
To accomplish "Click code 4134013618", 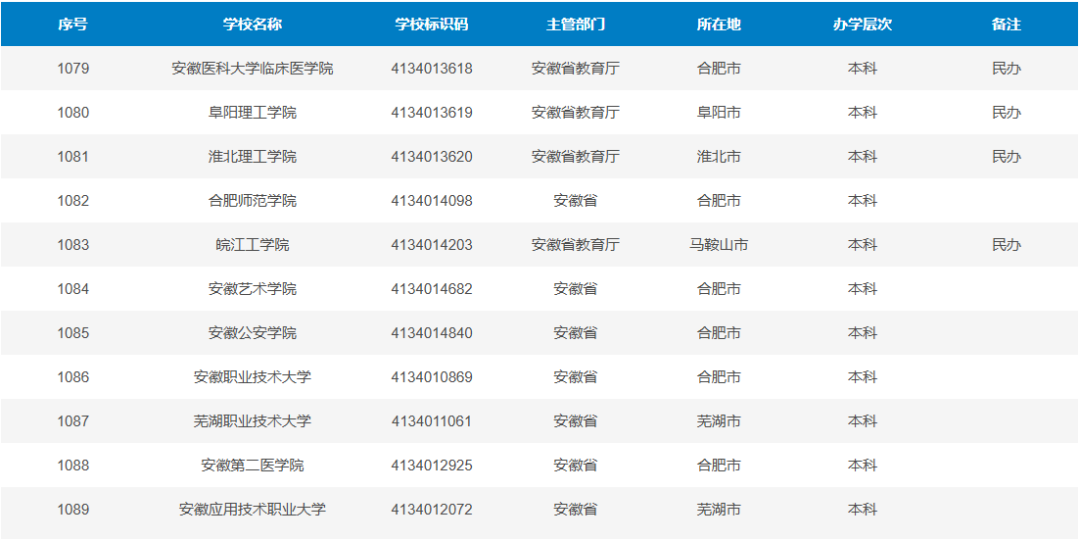I will (x=431, y=68).
